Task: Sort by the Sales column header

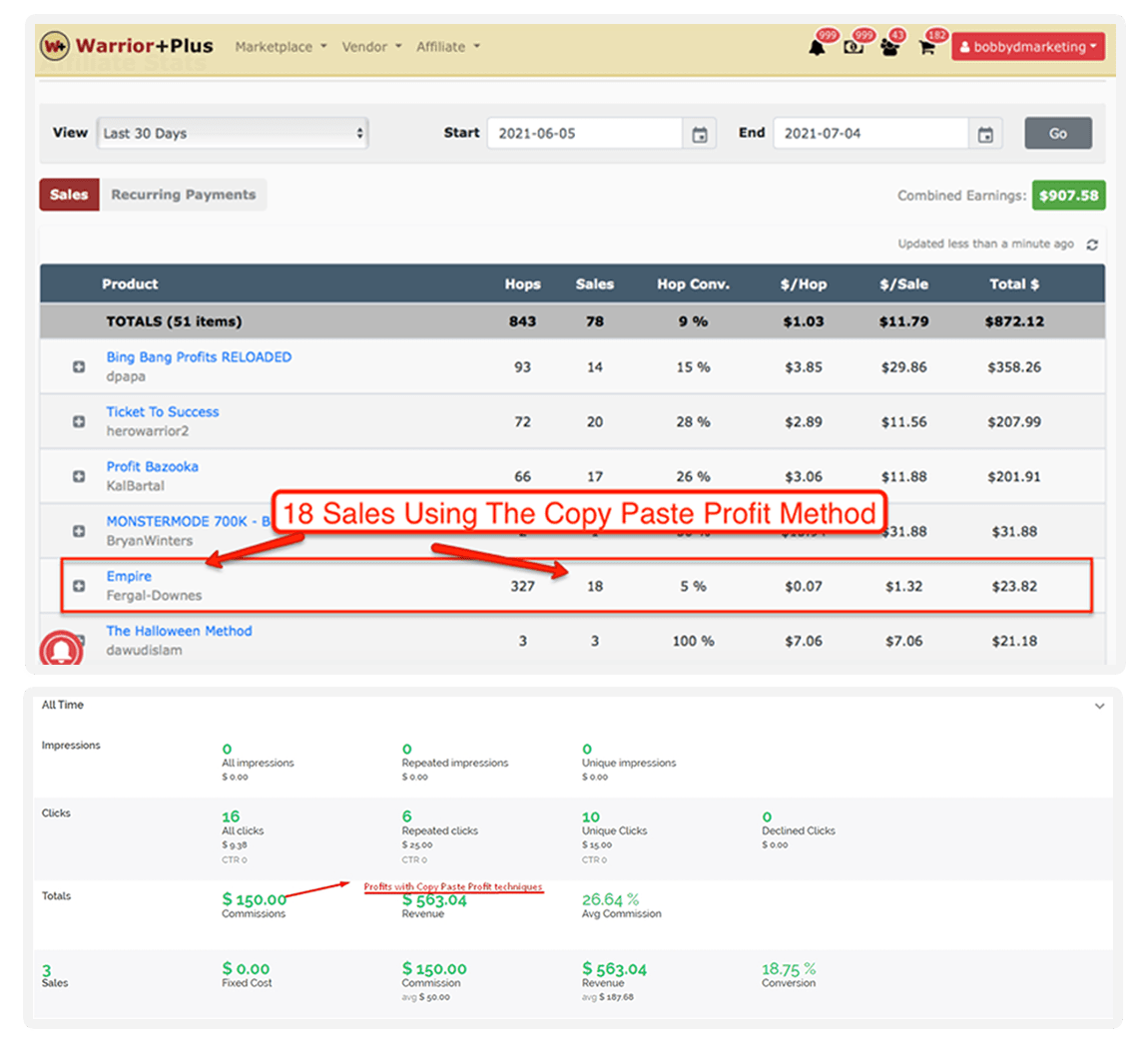Action: click(595, 284)
